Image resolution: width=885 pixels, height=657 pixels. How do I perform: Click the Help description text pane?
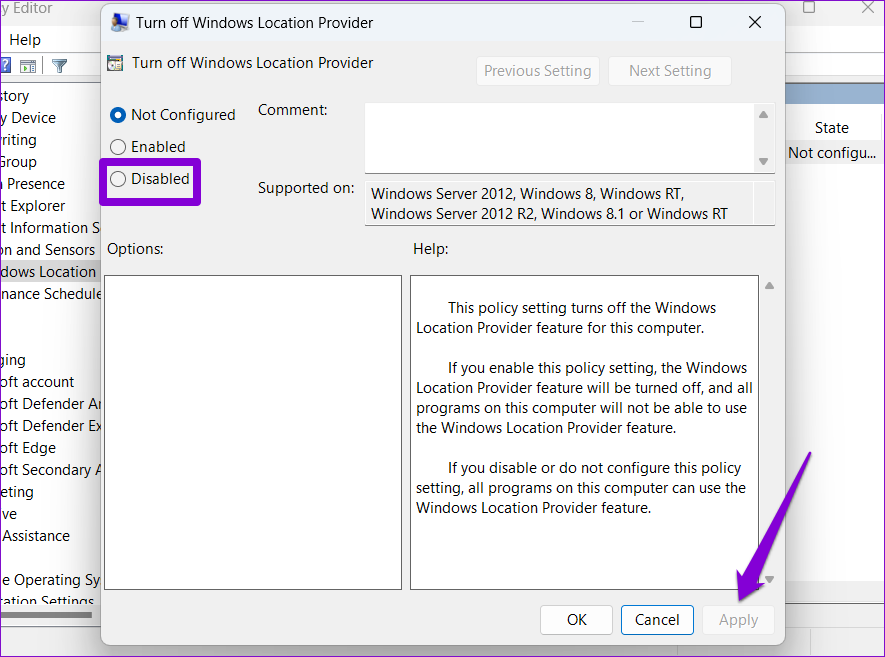point(584,432)
